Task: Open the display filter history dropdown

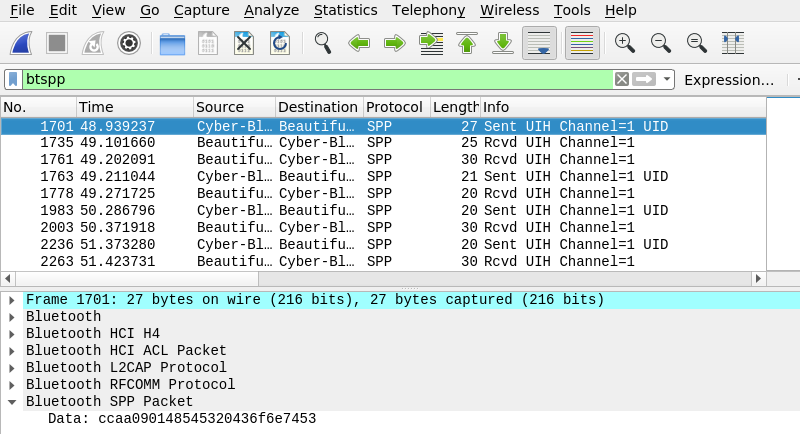Action: (667, 80)
